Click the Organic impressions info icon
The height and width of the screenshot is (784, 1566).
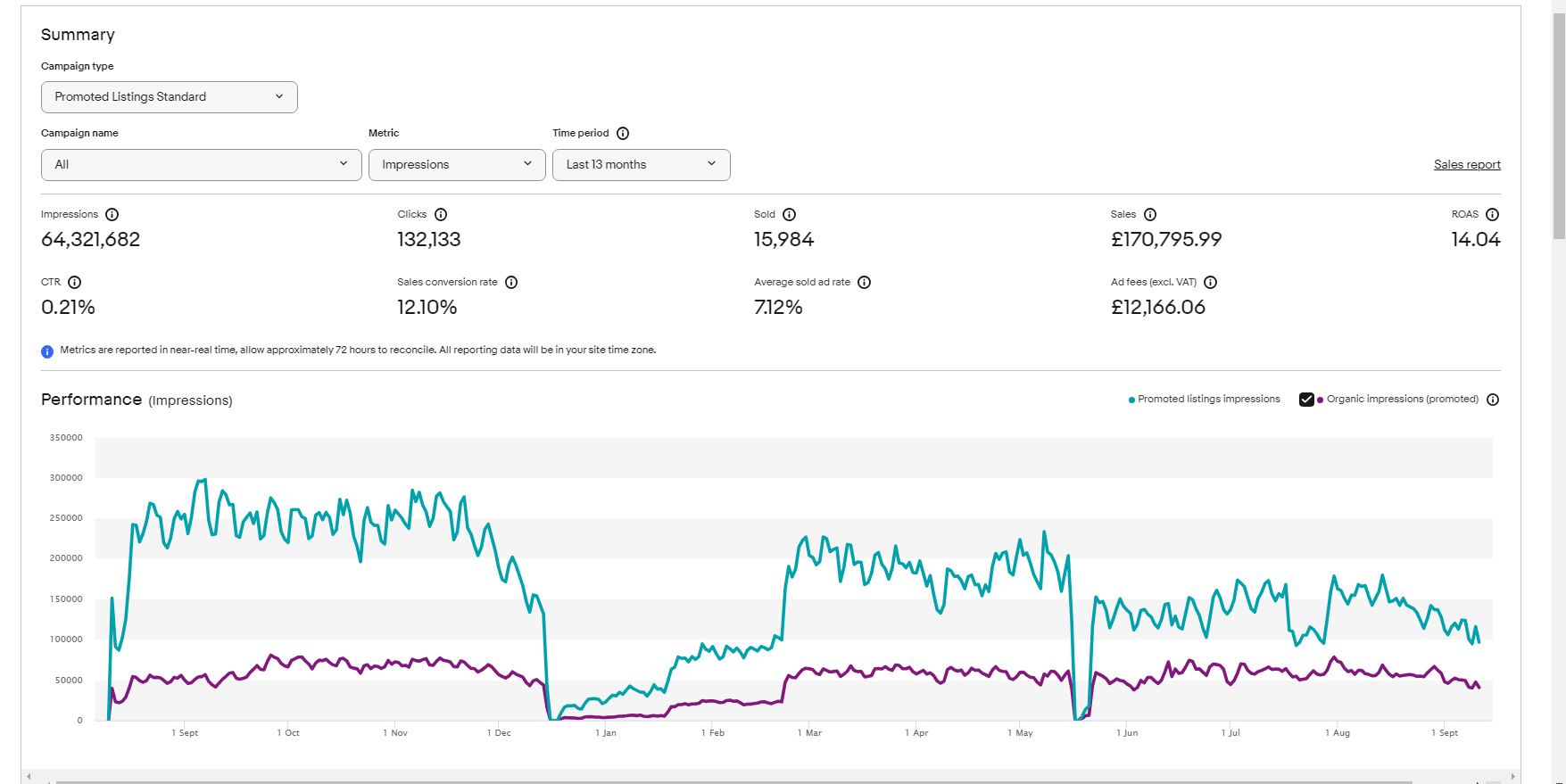point(1493,400)
